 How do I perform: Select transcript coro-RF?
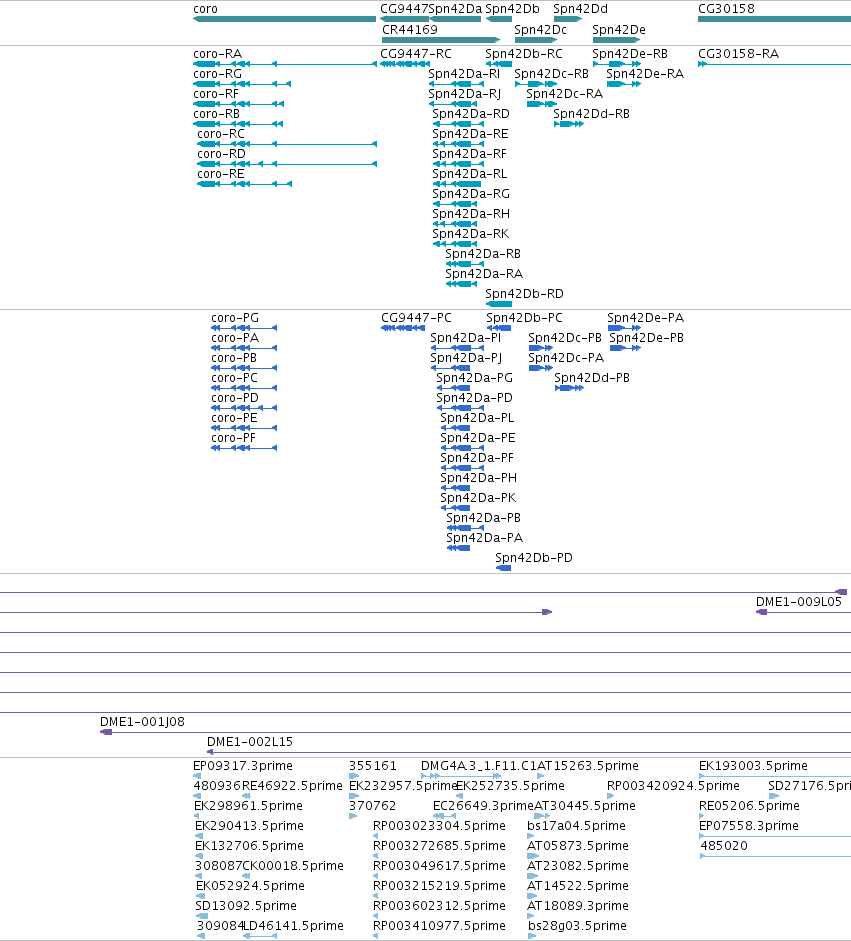[238, 104]
